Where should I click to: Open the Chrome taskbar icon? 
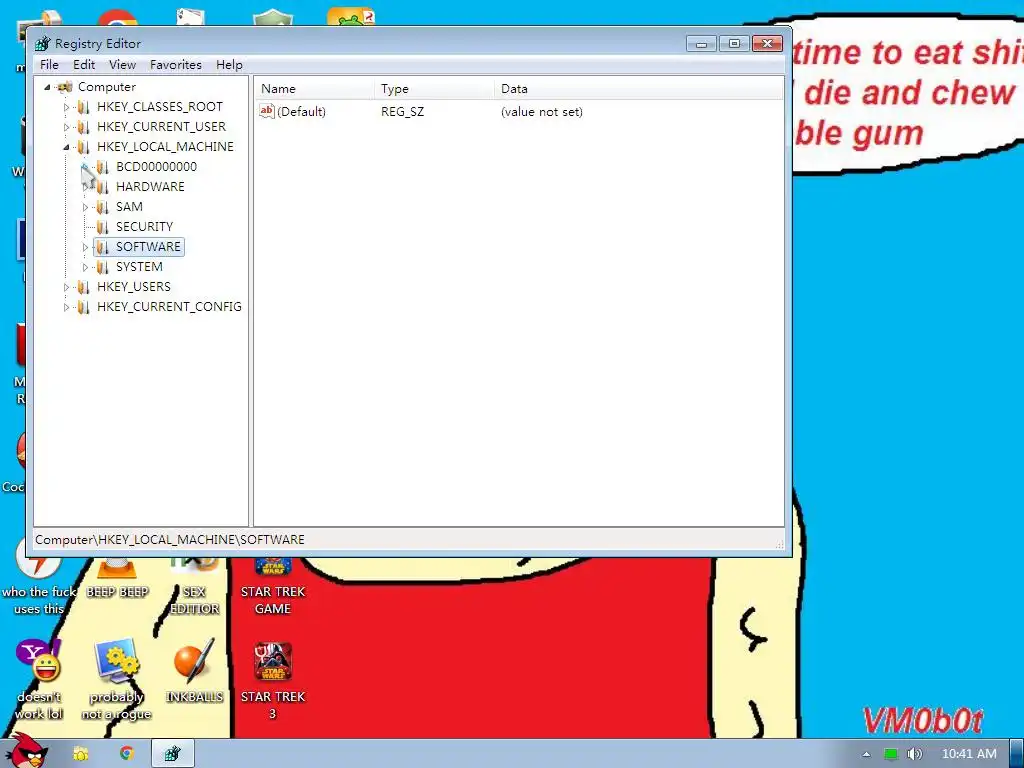(x=126, y=754)
